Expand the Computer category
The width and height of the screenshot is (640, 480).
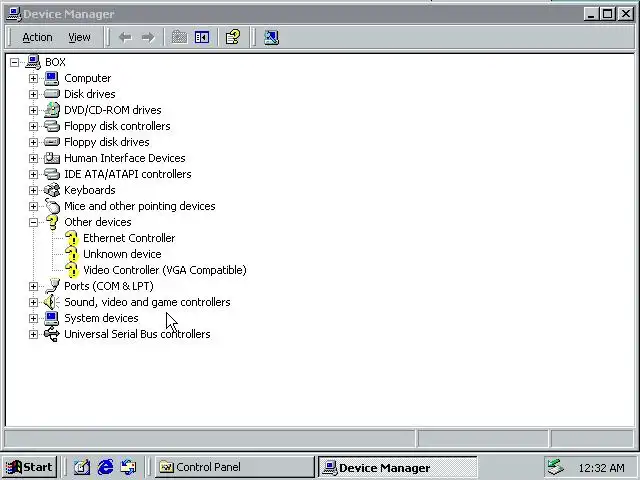pos(33,78)
